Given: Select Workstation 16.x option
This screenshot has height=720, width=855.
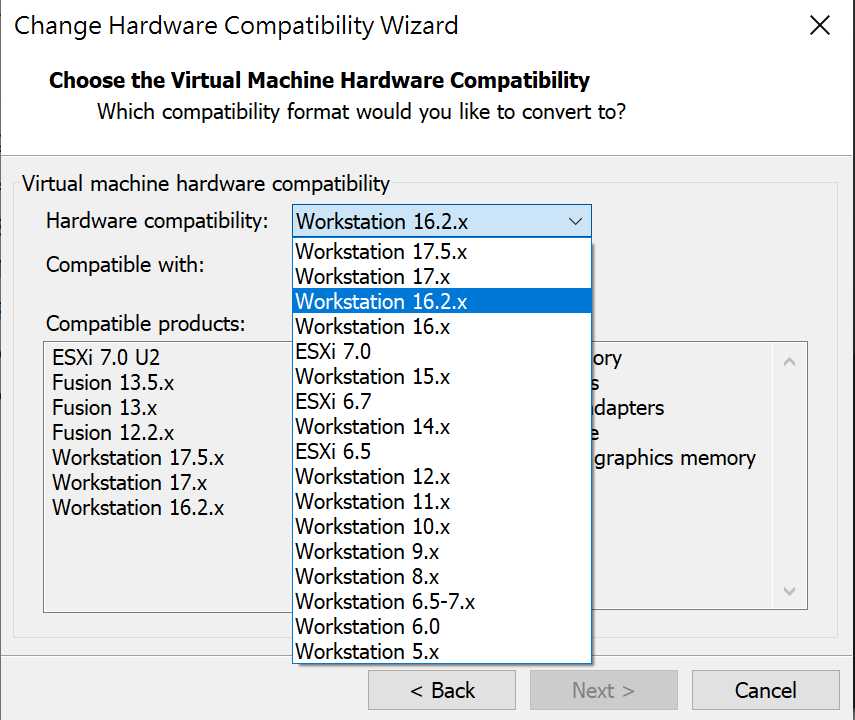Looking at the screenshot, I should click(442, 327).
